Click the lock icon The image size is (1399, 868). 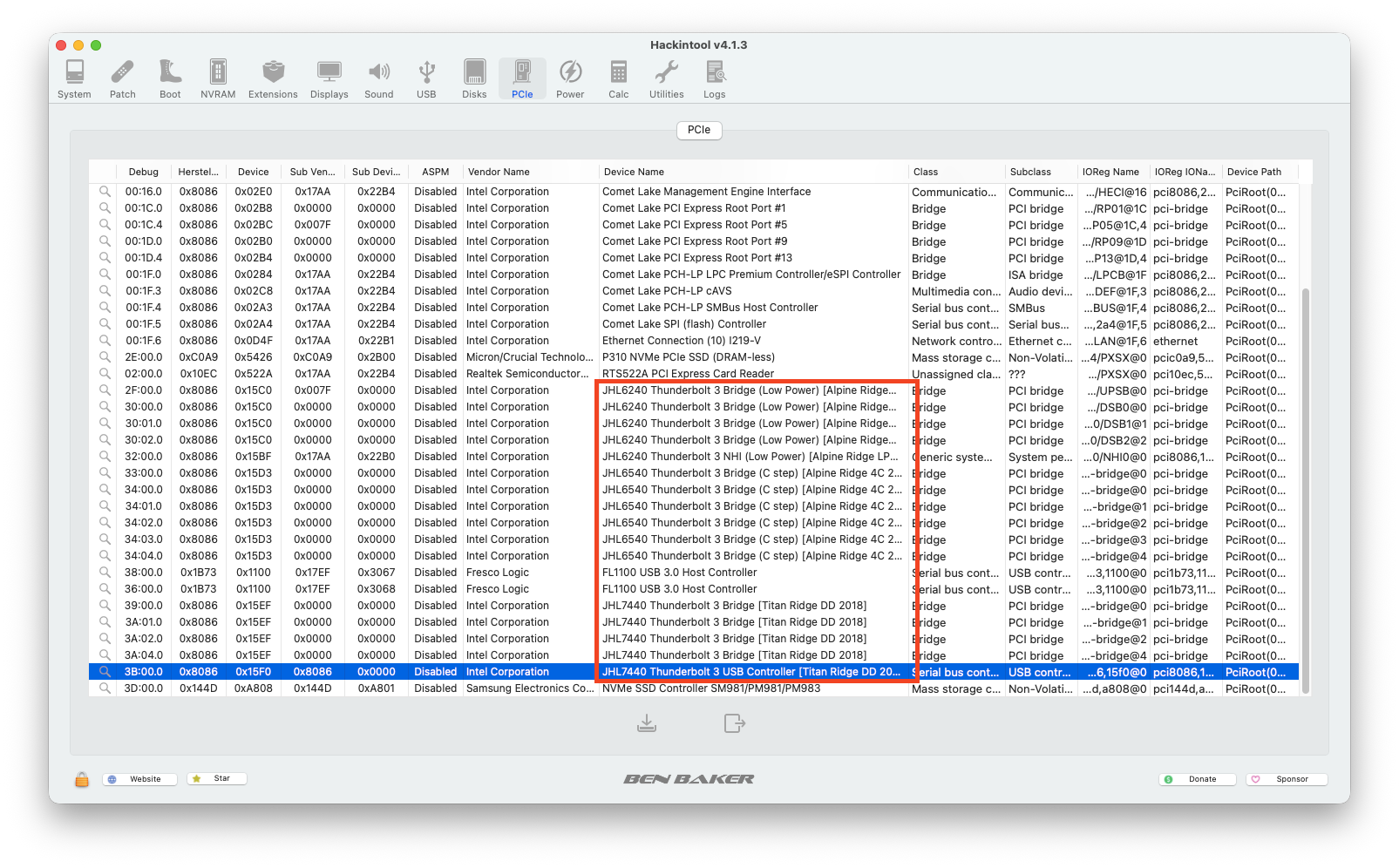[x=82, y=779]
